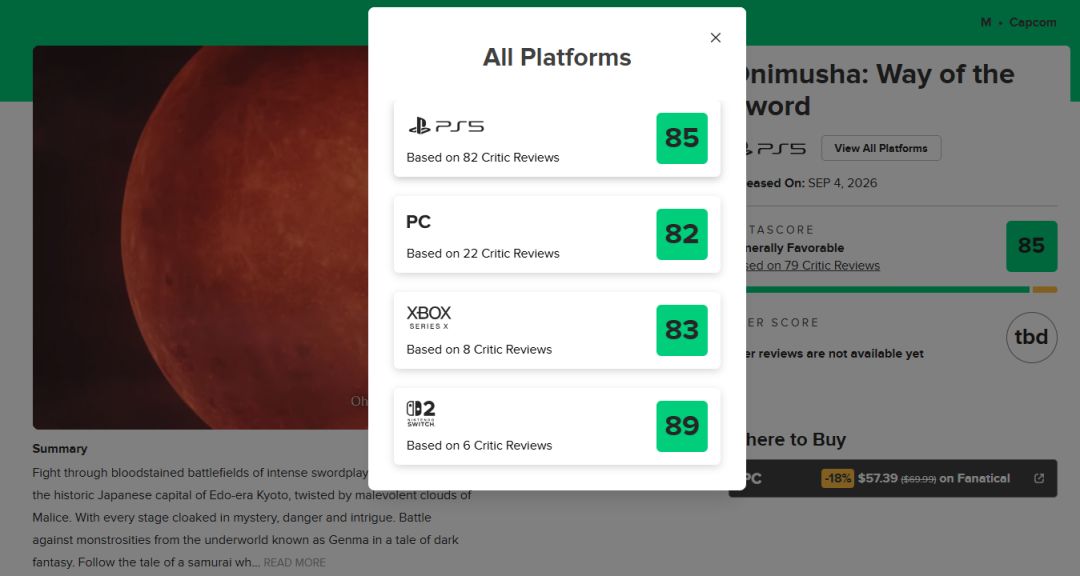The height and width of the screenshot is (576, 1080).
Task: Click the All Platforms dialog heading
Action: click(557, 57)
